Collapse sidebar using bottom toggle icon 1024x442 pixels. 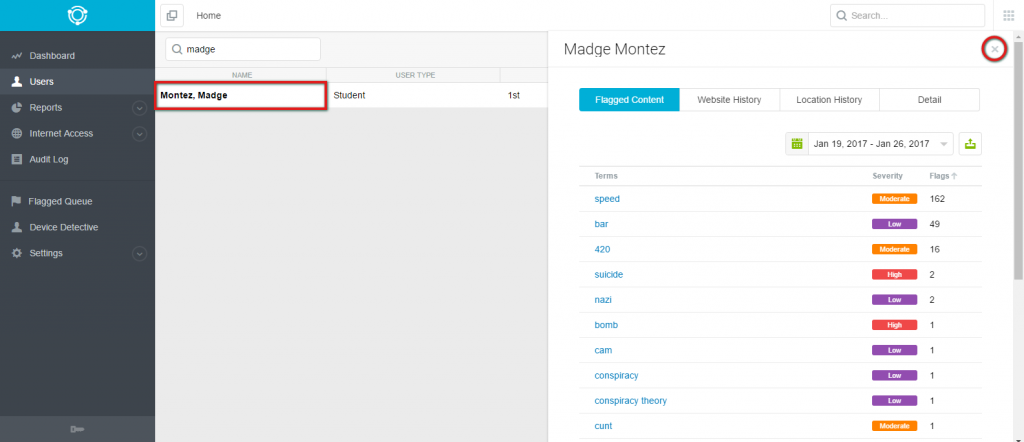[x=77, y=429]
